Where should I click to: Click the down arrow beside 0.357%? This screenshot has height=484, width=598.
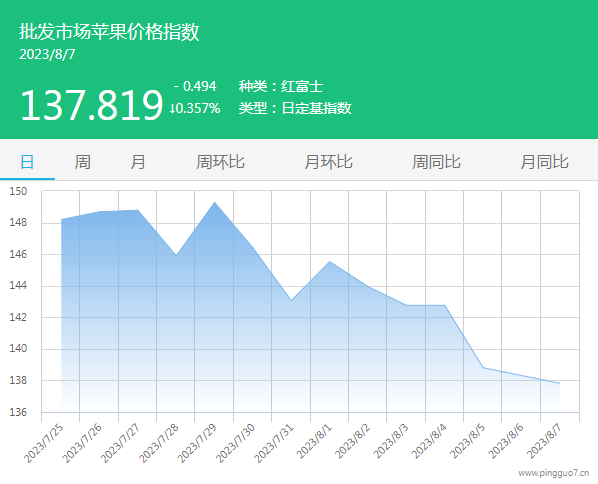pyautogui.click(x=172, y=108)
